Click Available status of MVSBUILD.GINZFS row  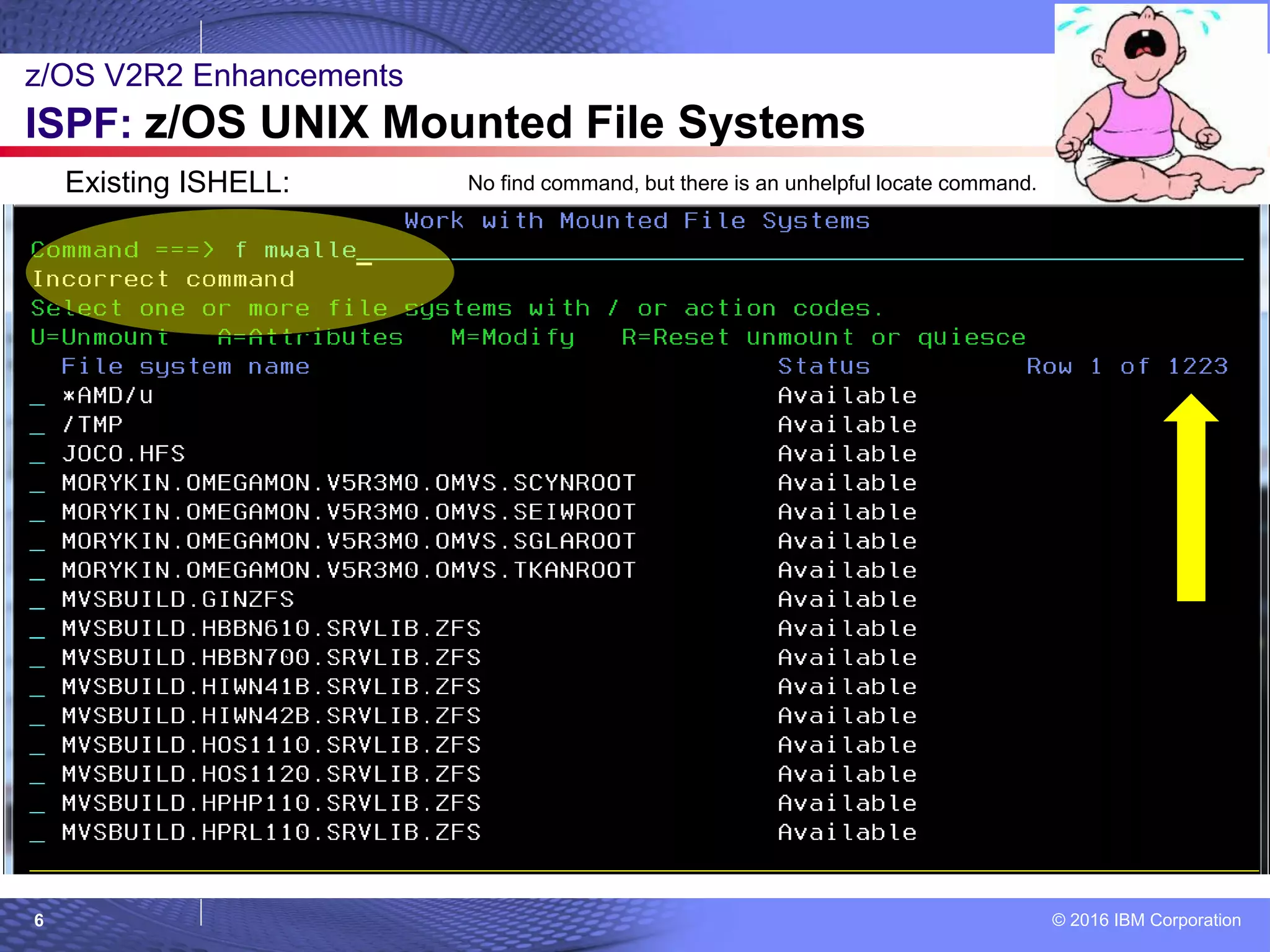pyautogui.click(x=847, y=599)
